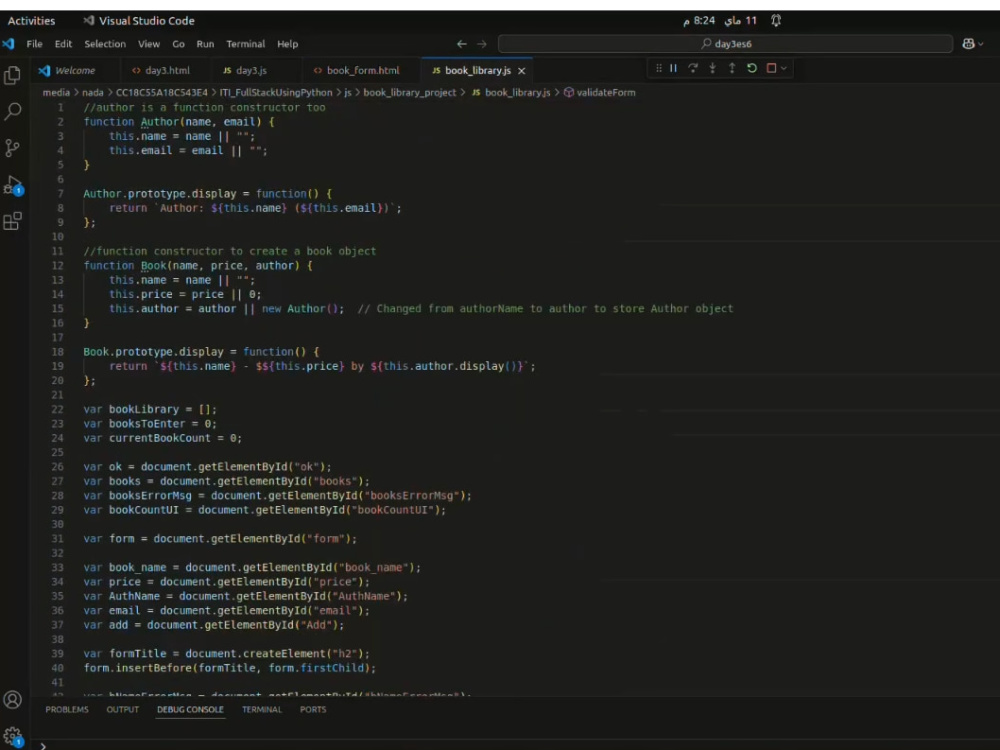
Task: Open the View menu
Action: [149, 44]
